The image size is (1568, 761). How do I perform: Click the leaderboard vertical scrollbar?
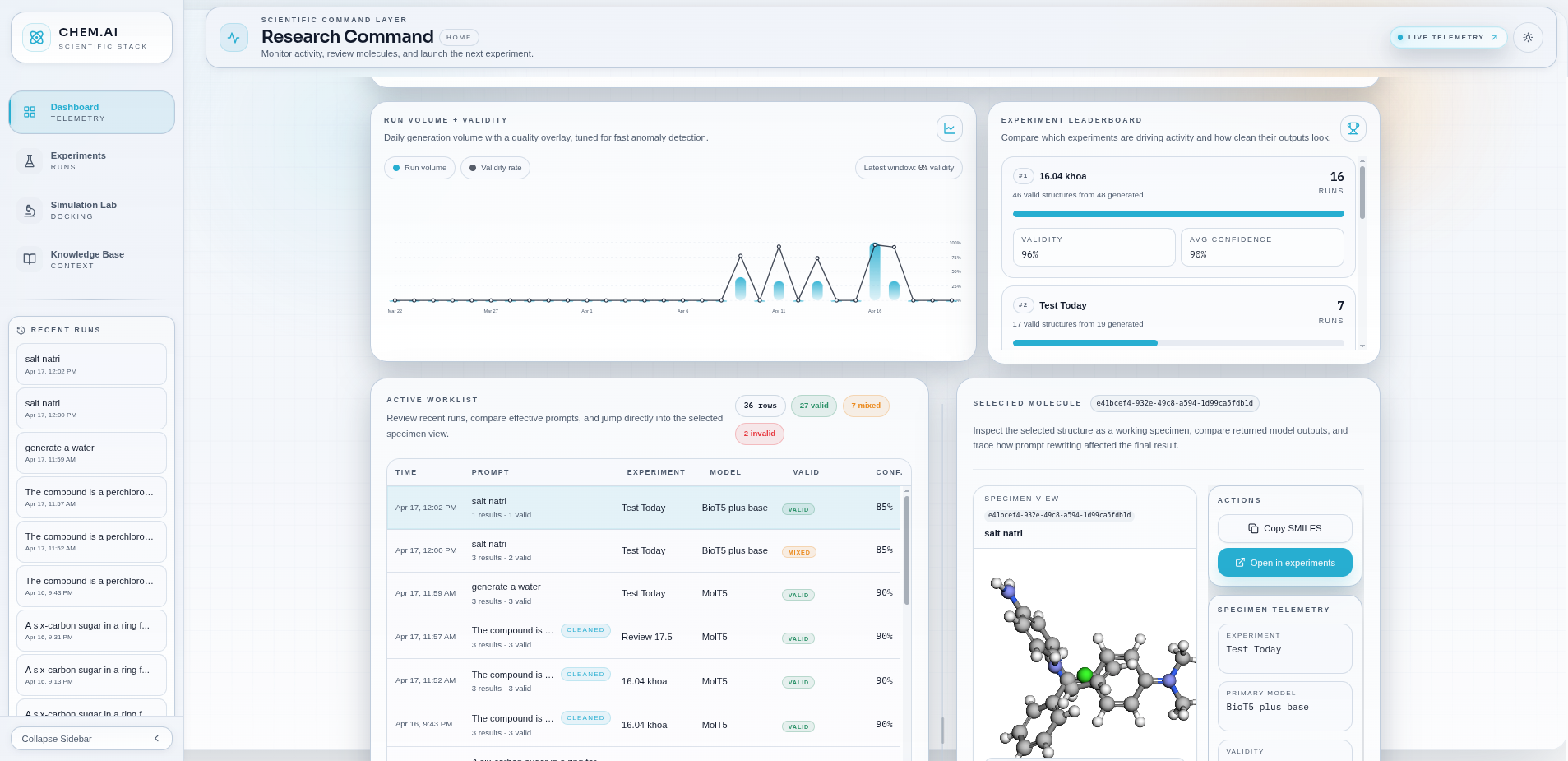1362,193
